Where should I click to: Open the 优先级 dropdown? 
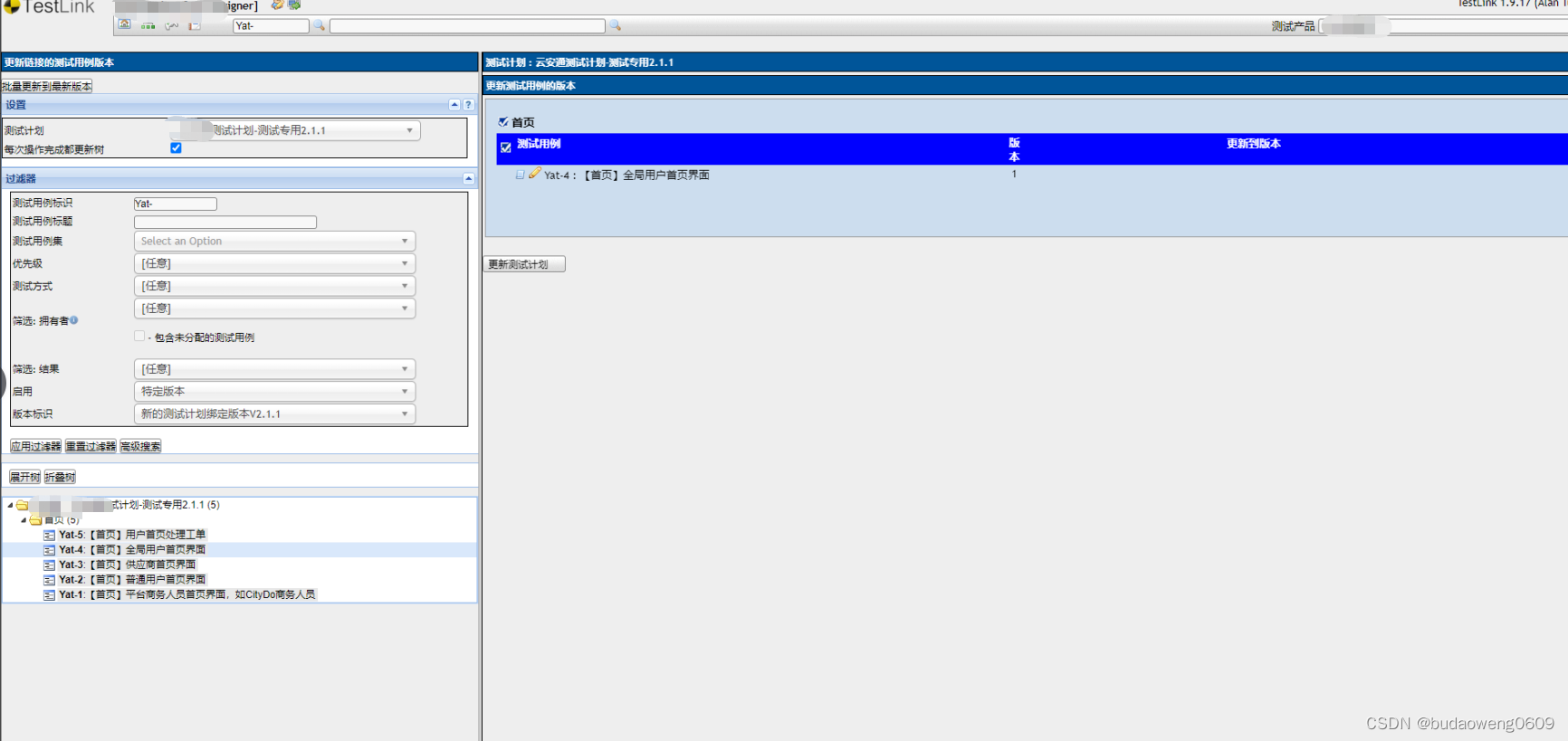[274, 263]
